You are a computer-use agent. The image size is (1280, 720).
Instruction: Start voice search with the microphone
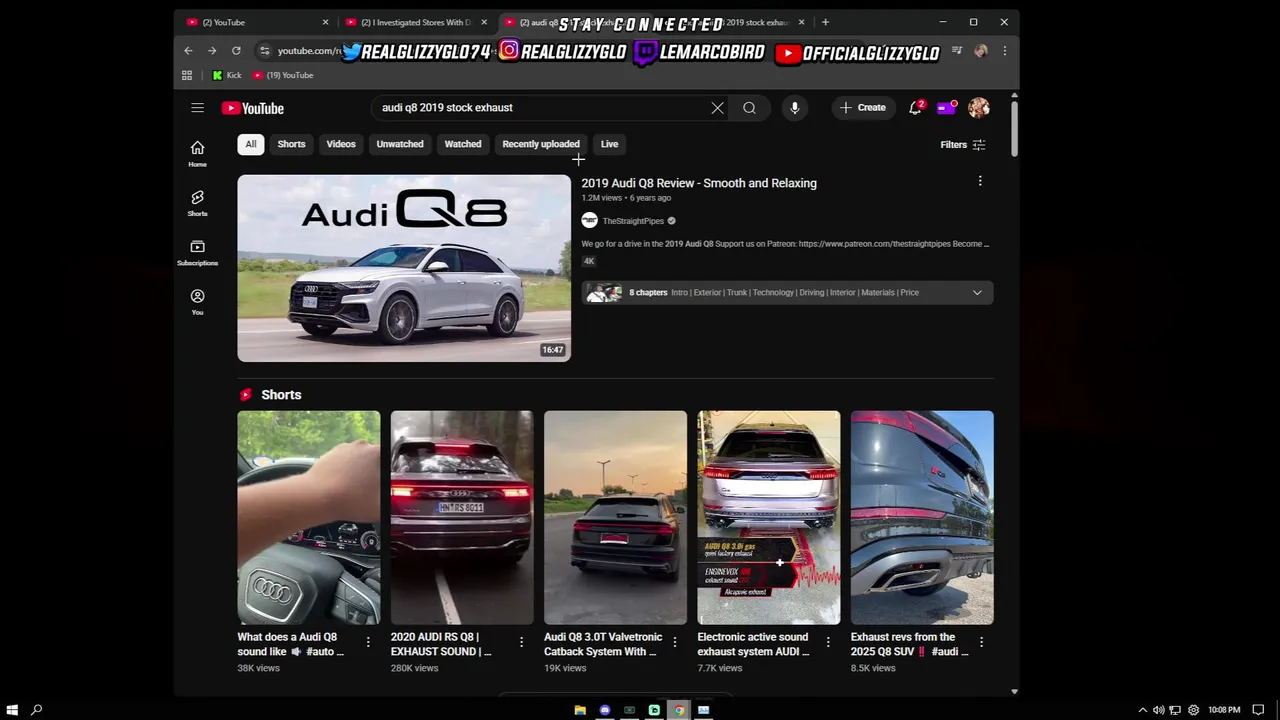(x=794, y=108)
